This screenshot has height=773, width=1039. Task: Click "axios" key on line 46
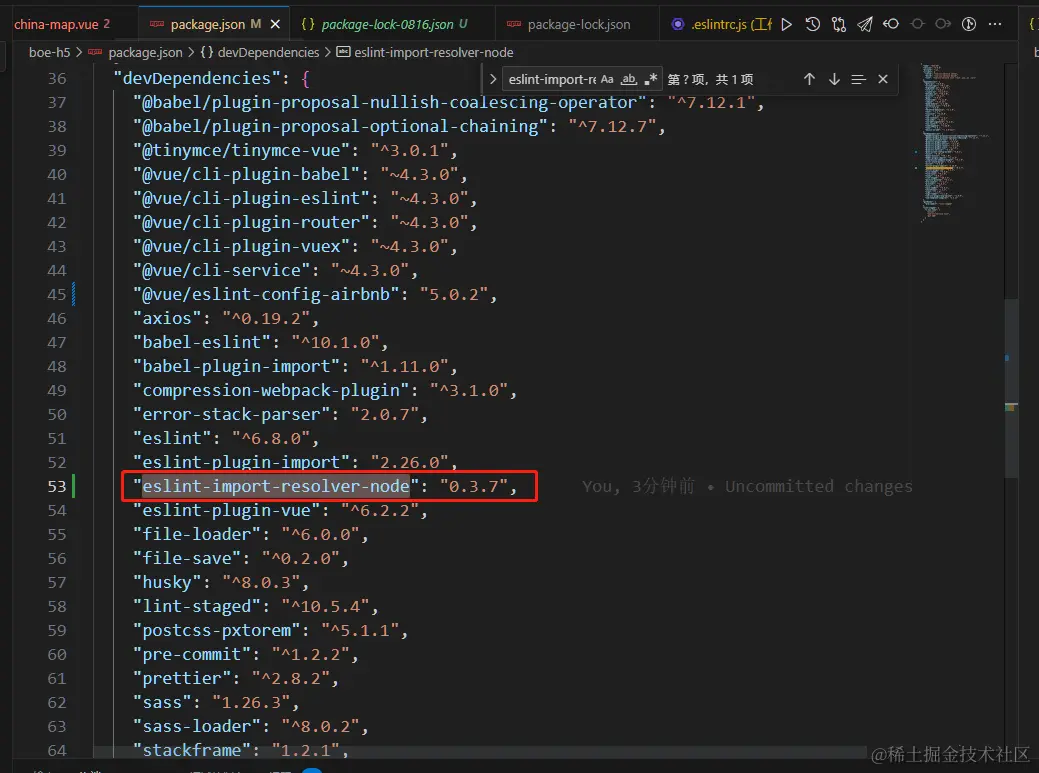[167, 318]
